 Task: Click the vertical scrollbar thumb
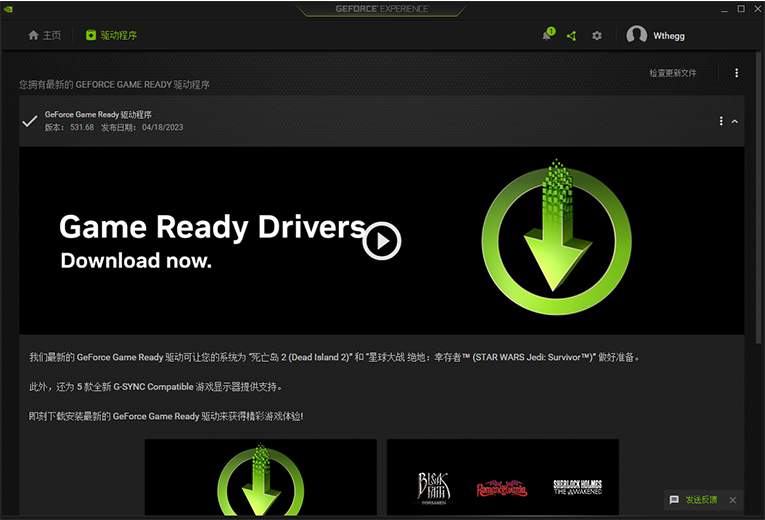click(760, 198)
